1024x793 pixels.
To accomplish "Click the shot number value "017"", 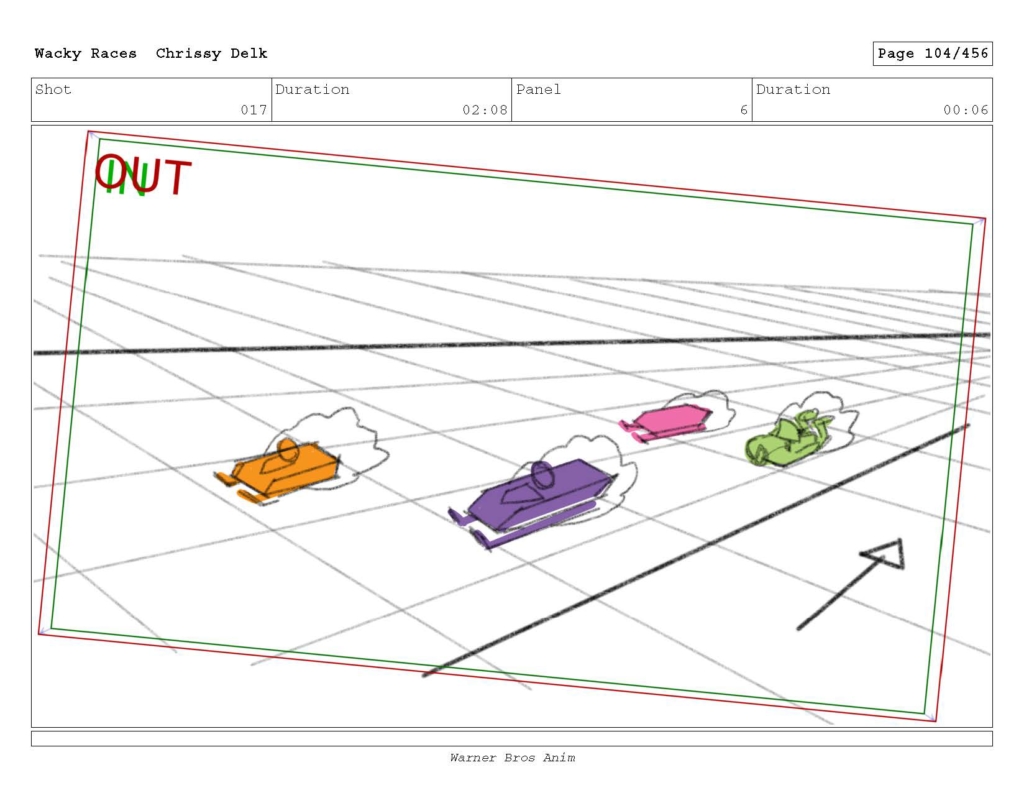I will [x=254, y=110].
